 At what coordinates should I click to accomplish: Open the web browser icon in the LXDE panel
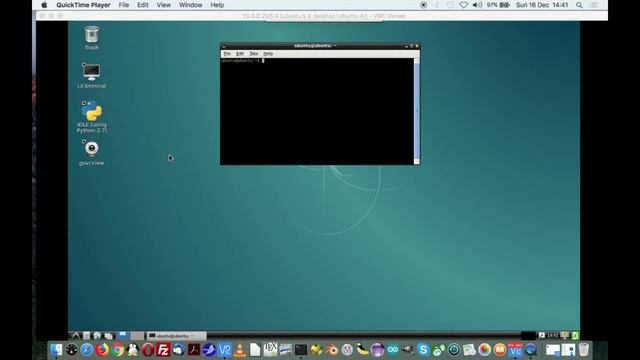click(97, 336)
